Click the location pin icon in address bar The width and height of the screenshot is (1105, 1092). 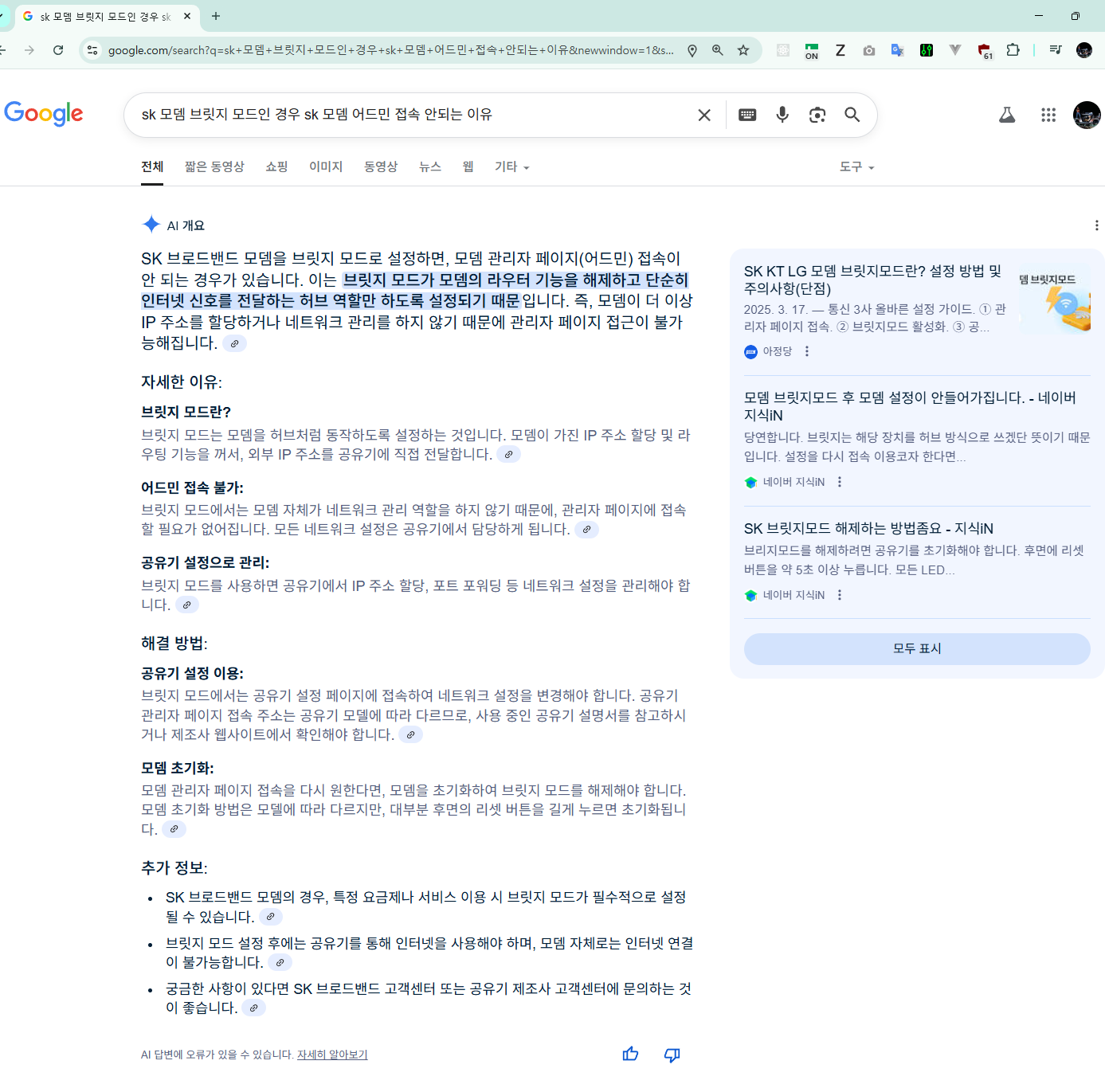click(692, 50)
